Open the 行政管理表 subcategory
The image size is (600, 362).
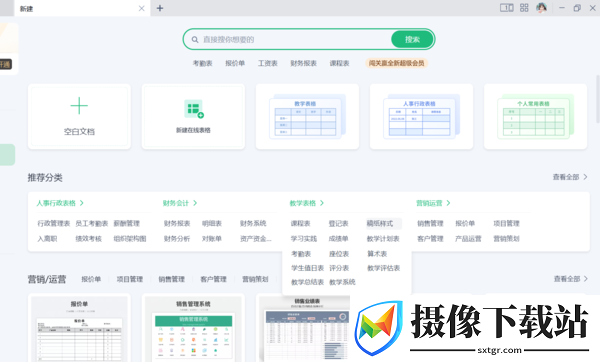54,223
